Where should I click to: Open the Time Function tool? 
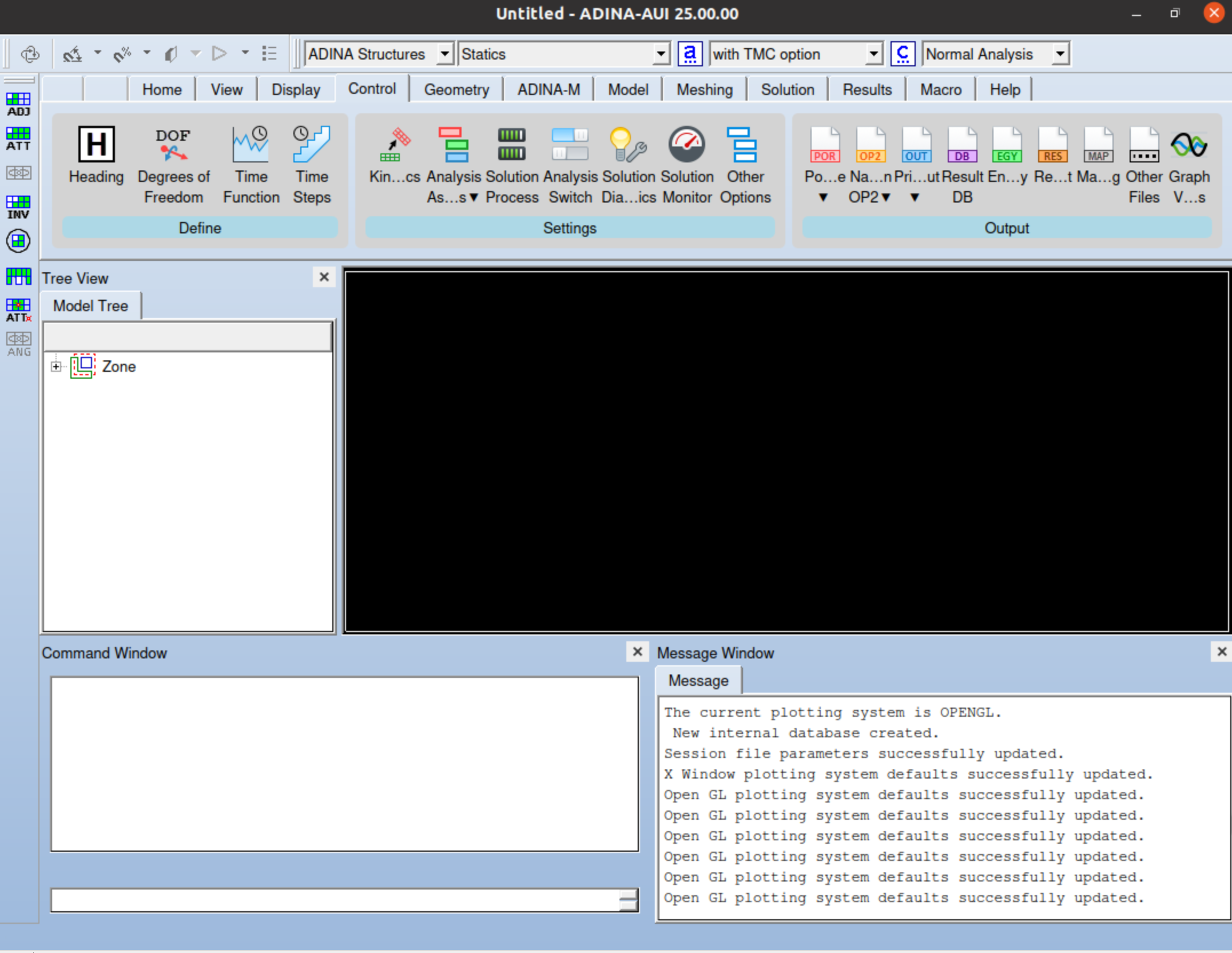(251, 165)
